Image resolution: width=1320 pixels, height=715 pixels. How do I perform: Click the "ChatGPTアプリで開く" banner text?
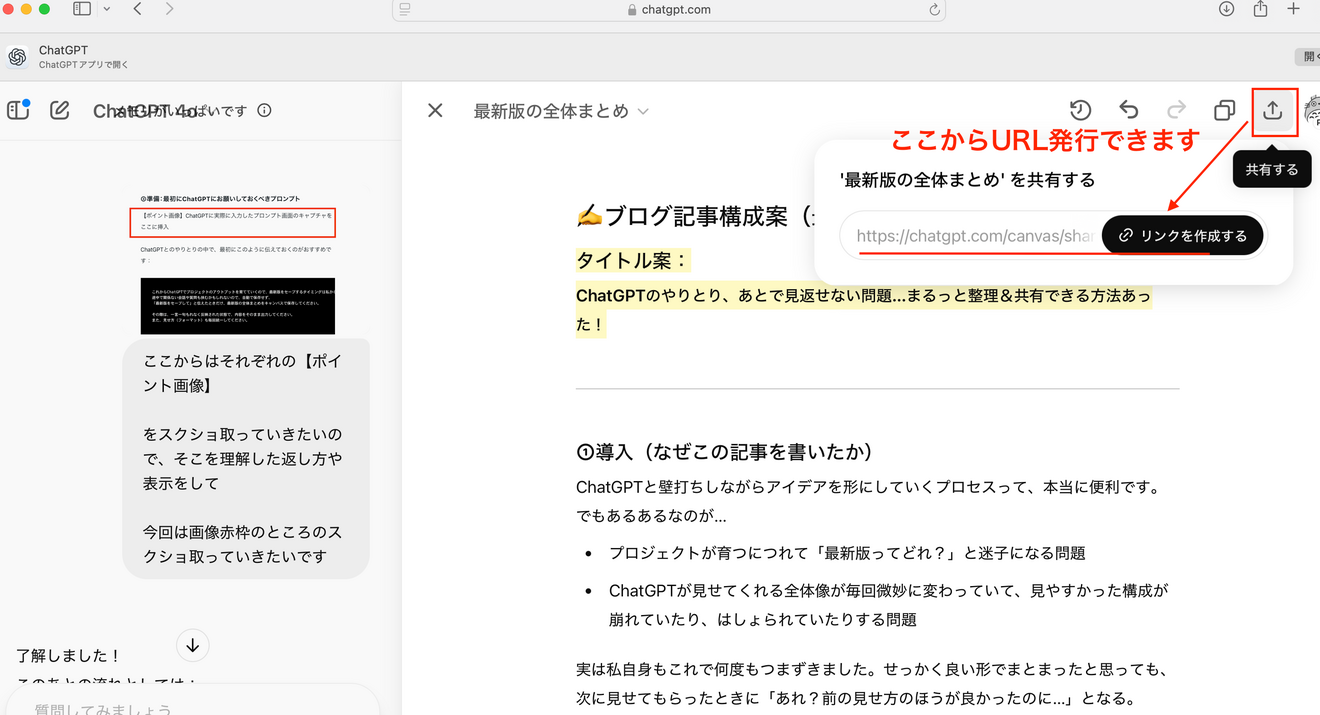coord(83,65)
